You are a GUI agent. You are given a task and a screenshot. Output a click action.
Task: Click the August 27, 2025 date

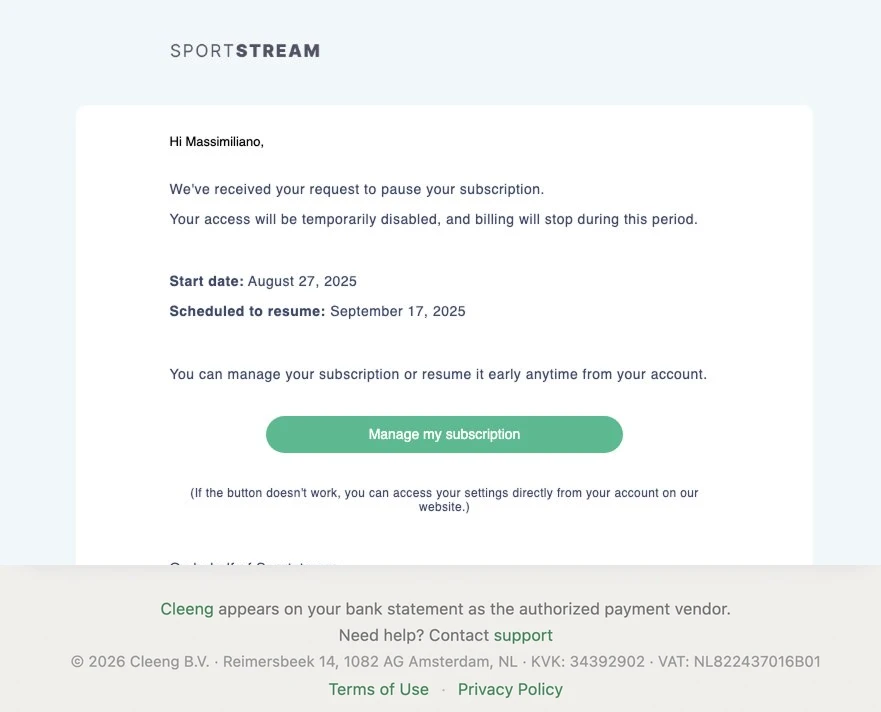(302, 281)
